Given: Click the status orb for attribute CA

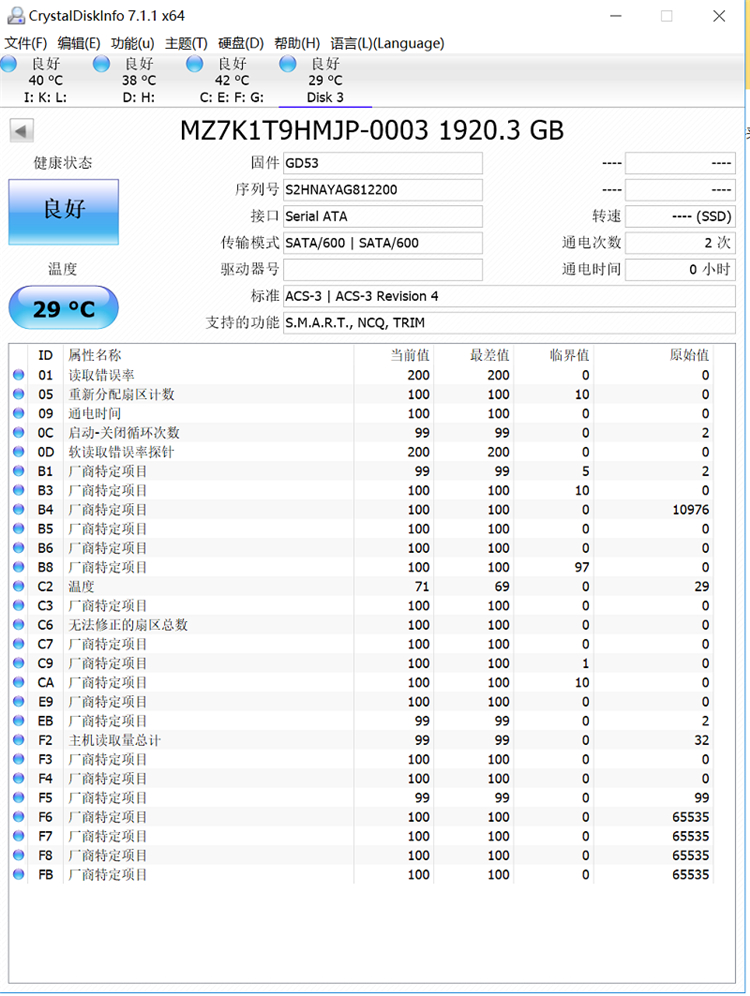Looking at the screenshot, I should (18, 682).
